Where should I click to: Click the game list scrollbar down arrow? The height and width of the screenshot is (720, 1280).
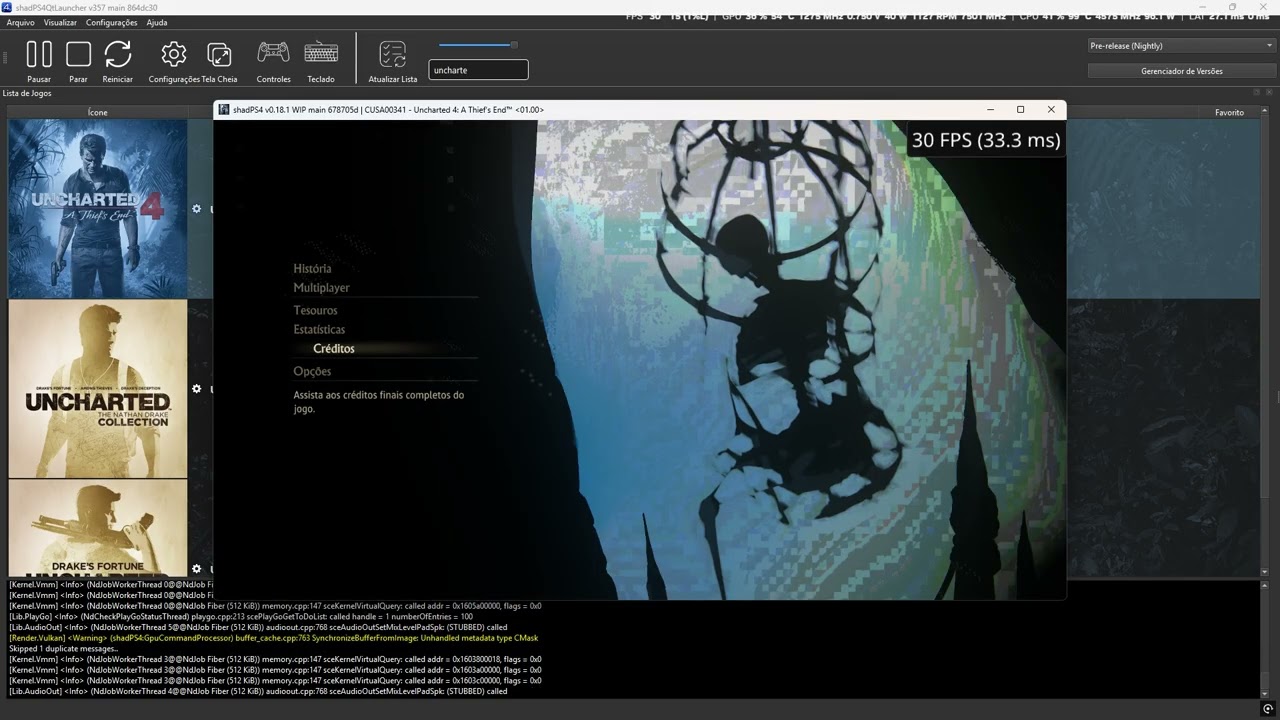coord(1265,572)
